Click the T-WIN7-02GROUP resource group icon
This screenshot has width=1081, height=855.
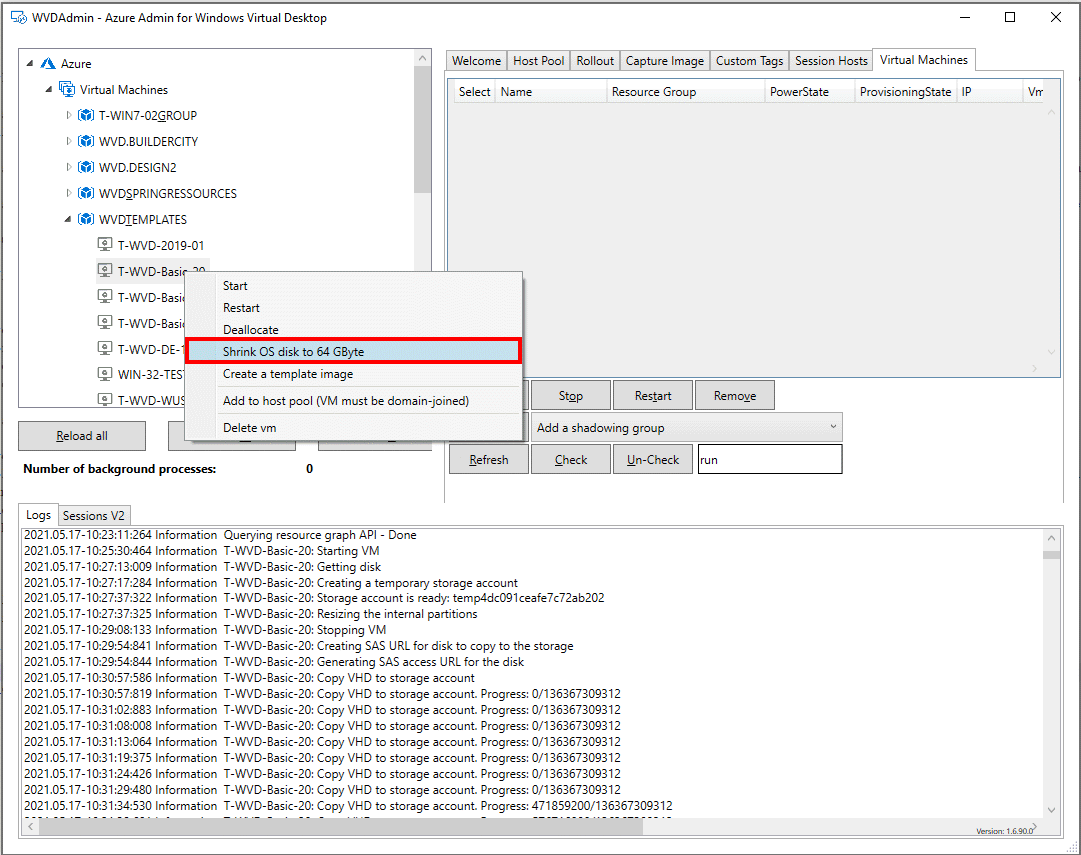(x=86, y=115)
